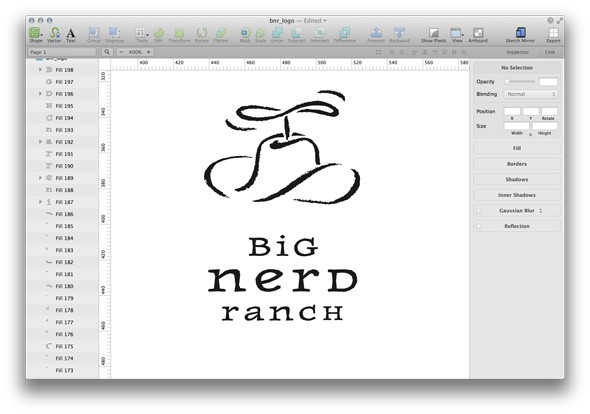Open the Shadows section
The width and height of the screenshot is (590, 414).
point(517,180)
